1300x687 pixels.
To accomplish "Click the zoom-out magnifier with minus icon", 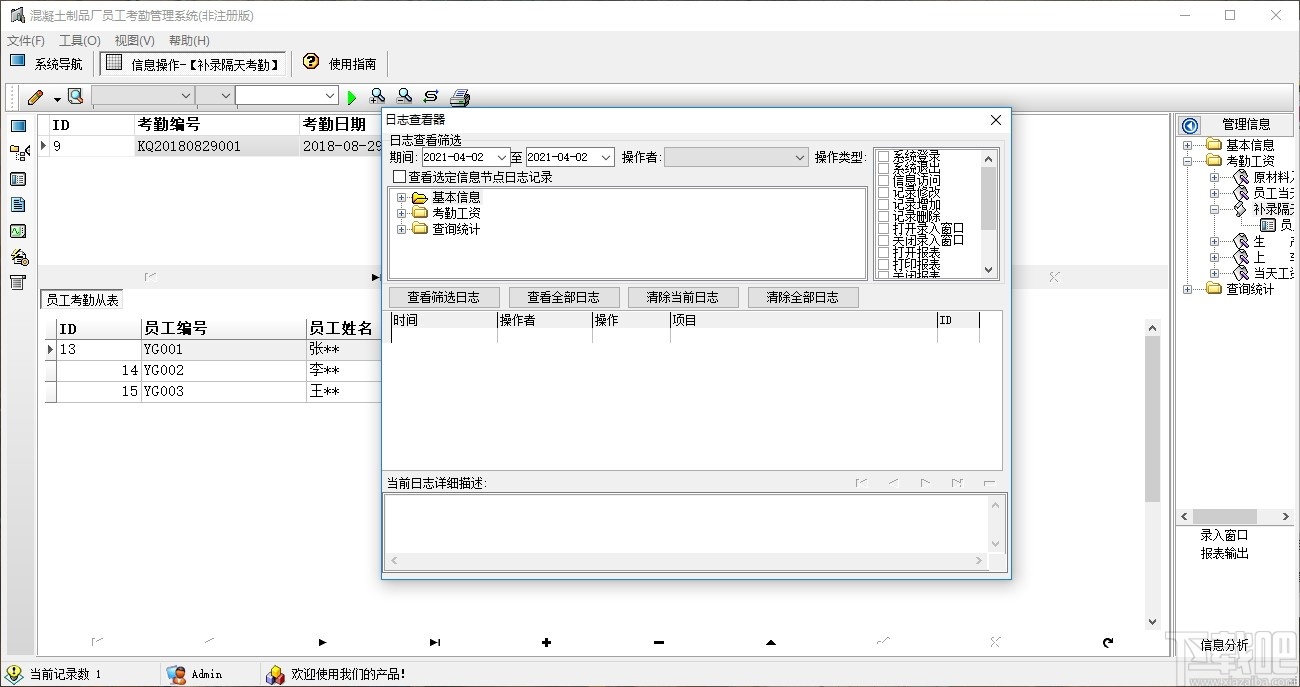I will [x=402, y=96].
